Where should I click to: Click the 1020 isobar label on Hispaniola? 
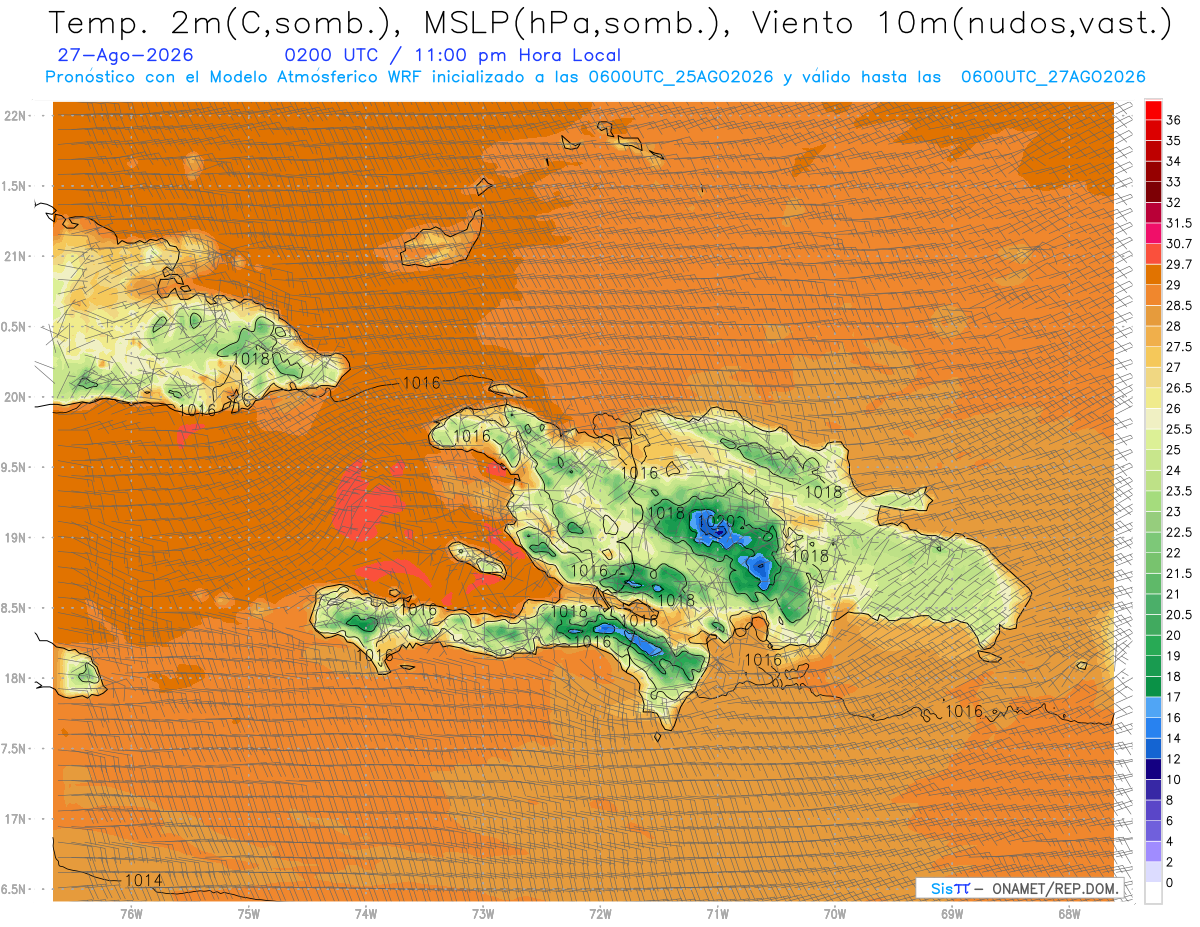coord(717,521)
